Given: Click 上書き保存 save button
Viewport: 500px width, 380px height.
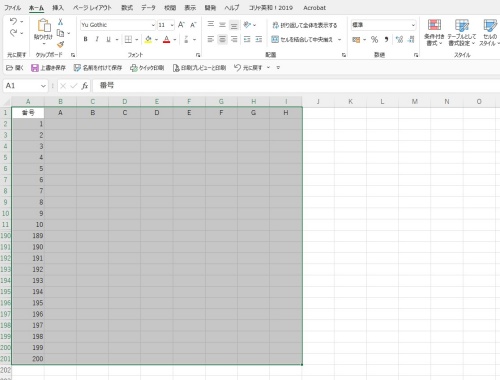Looking at the screenshot, I should pyautogui.click(x=48, y=68).
